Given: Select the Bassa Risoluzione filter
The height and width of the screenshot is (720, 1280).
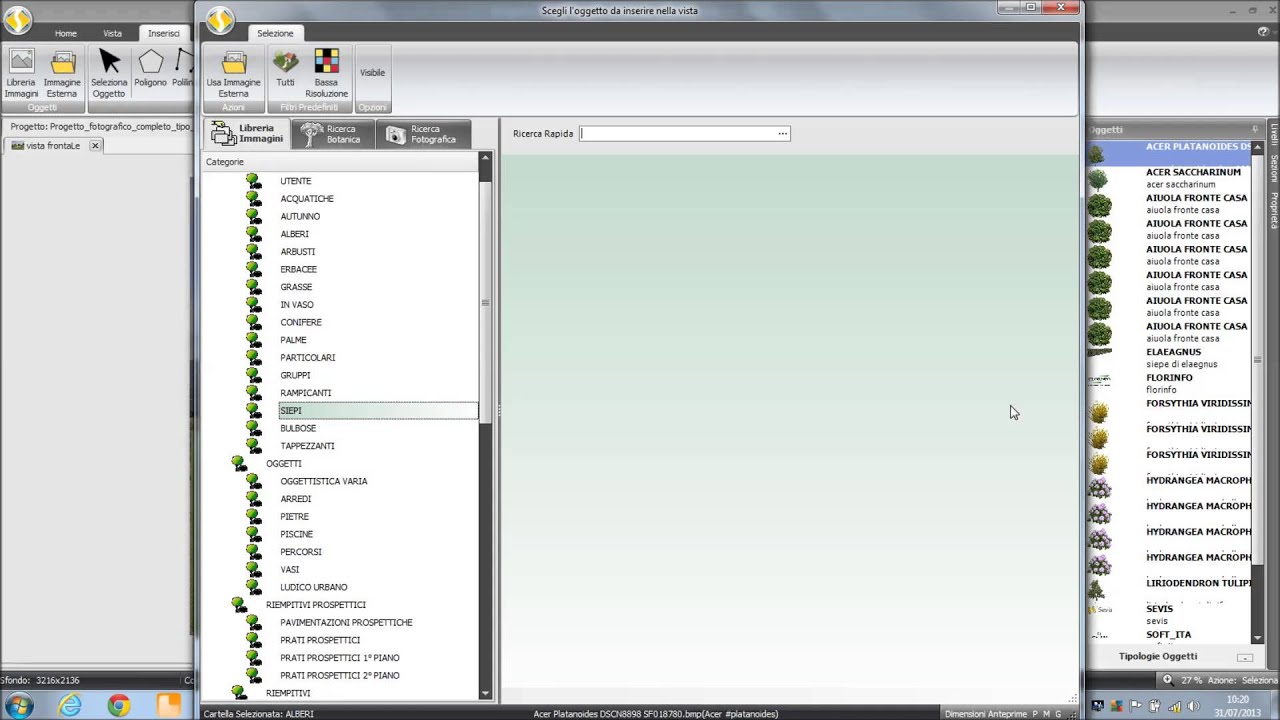Looking at the screenshot, I should (326, 73).
